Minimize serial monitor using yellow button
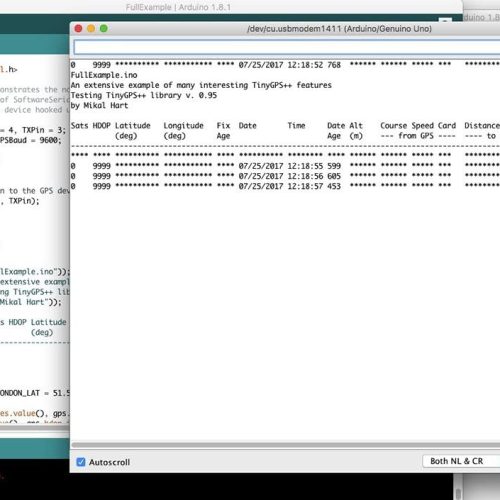Image resolution: width=500 pixels, height=500 pixels. click(x=91, y=29)
